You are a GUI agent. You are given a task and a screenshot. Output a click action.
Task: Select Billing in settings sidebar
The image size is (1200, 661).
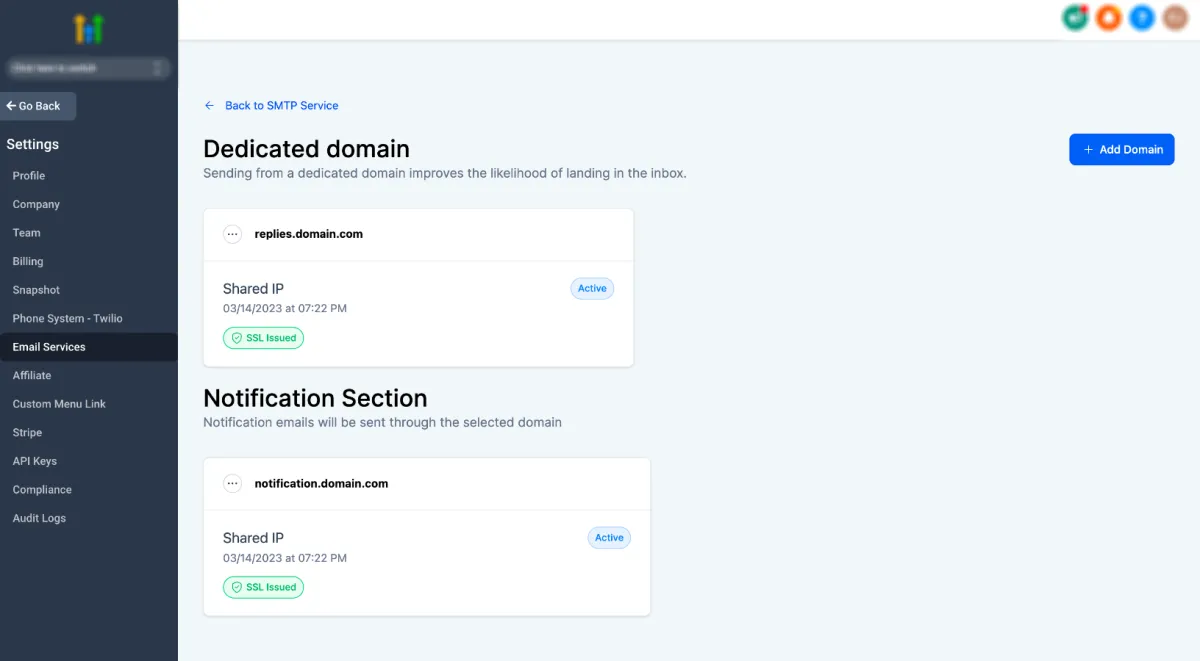pyautogui.click(x=28, y=262)
